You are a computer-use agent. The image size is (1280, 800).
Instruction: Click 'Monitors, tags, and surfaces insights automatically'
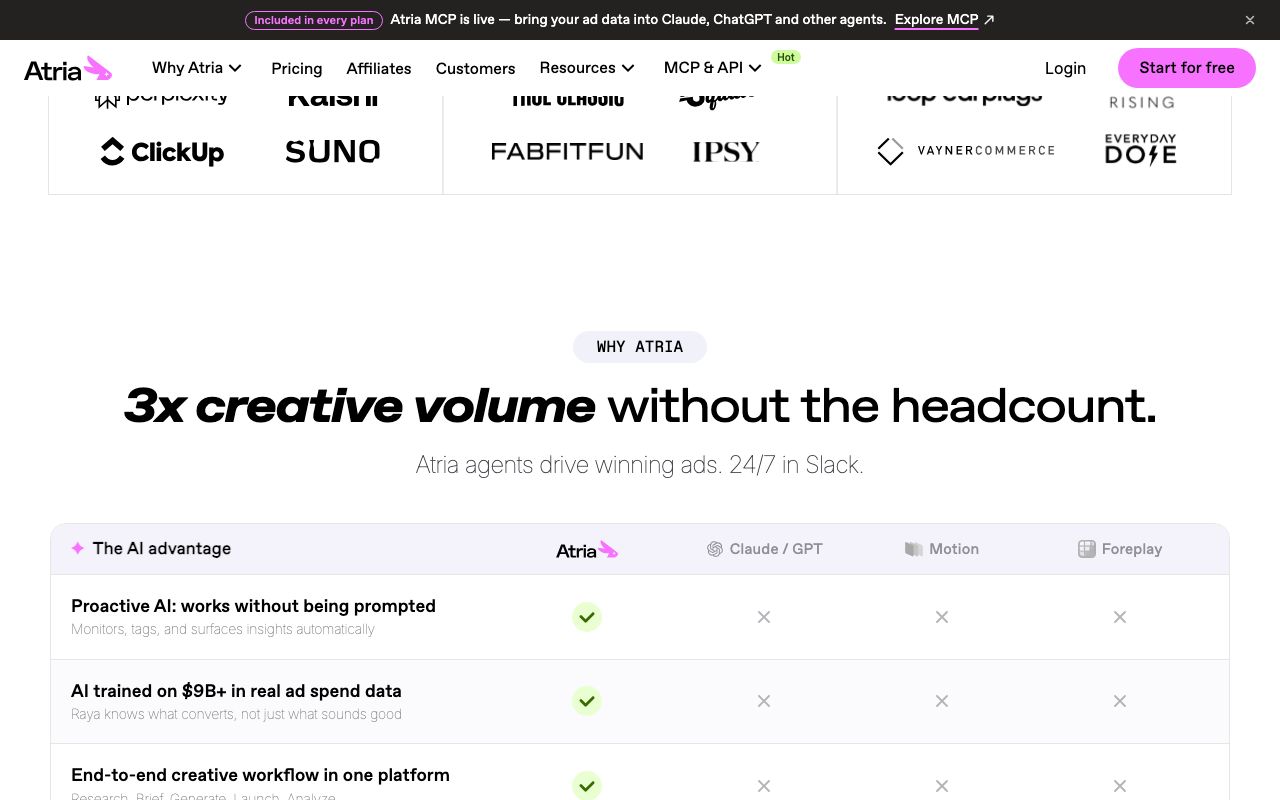point(223,629)
